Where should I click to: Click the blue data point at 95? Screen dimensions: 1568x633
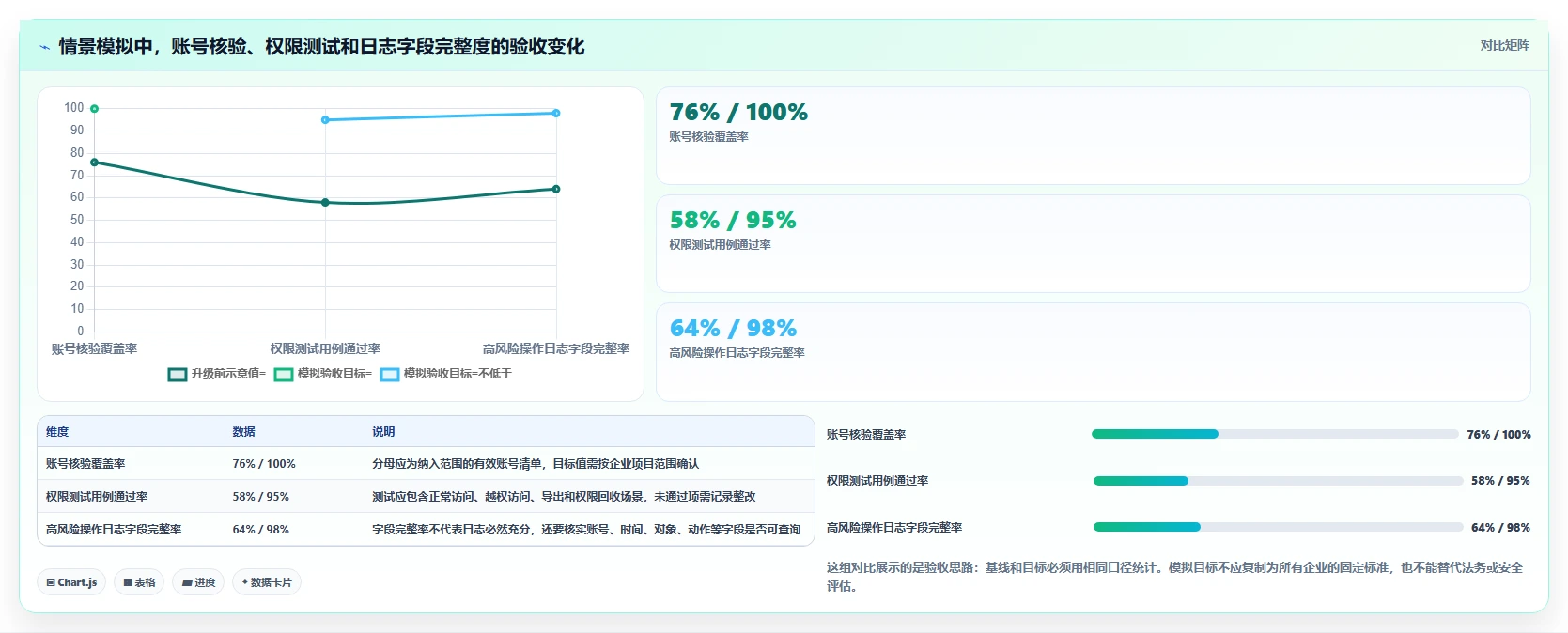325,120
